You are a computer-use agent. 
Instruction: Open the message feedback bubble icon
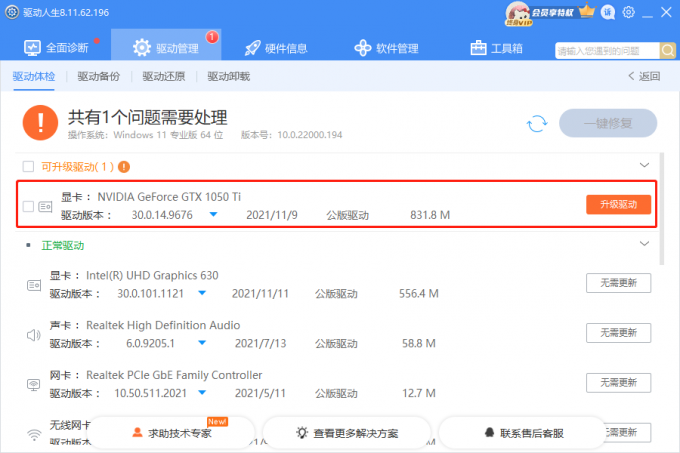tap(608, 12)
